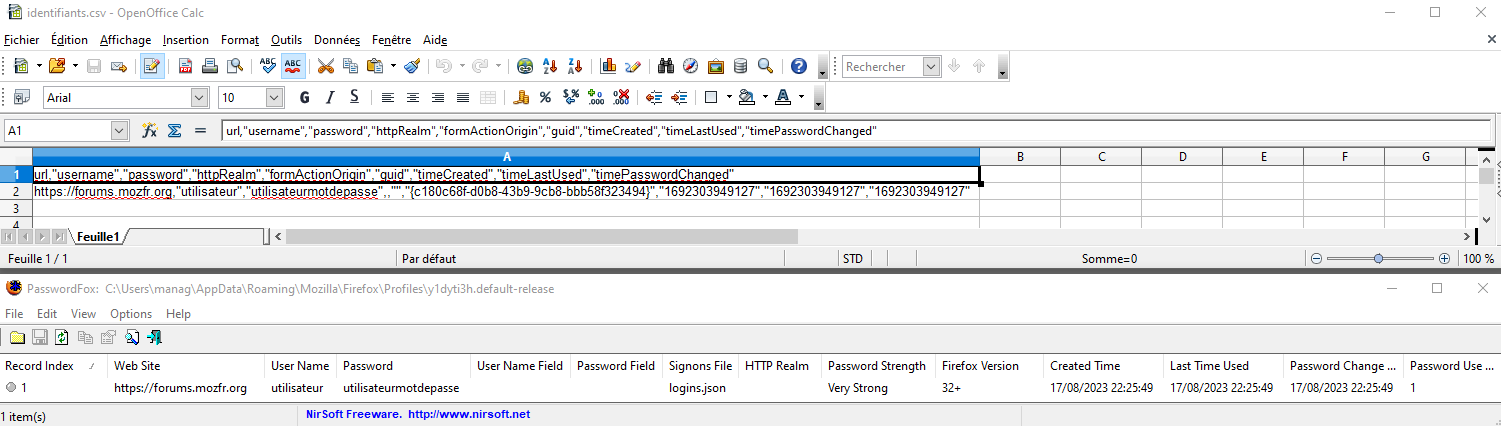
Task: Open font color dropdown arrow
Action: coord(801,97)
